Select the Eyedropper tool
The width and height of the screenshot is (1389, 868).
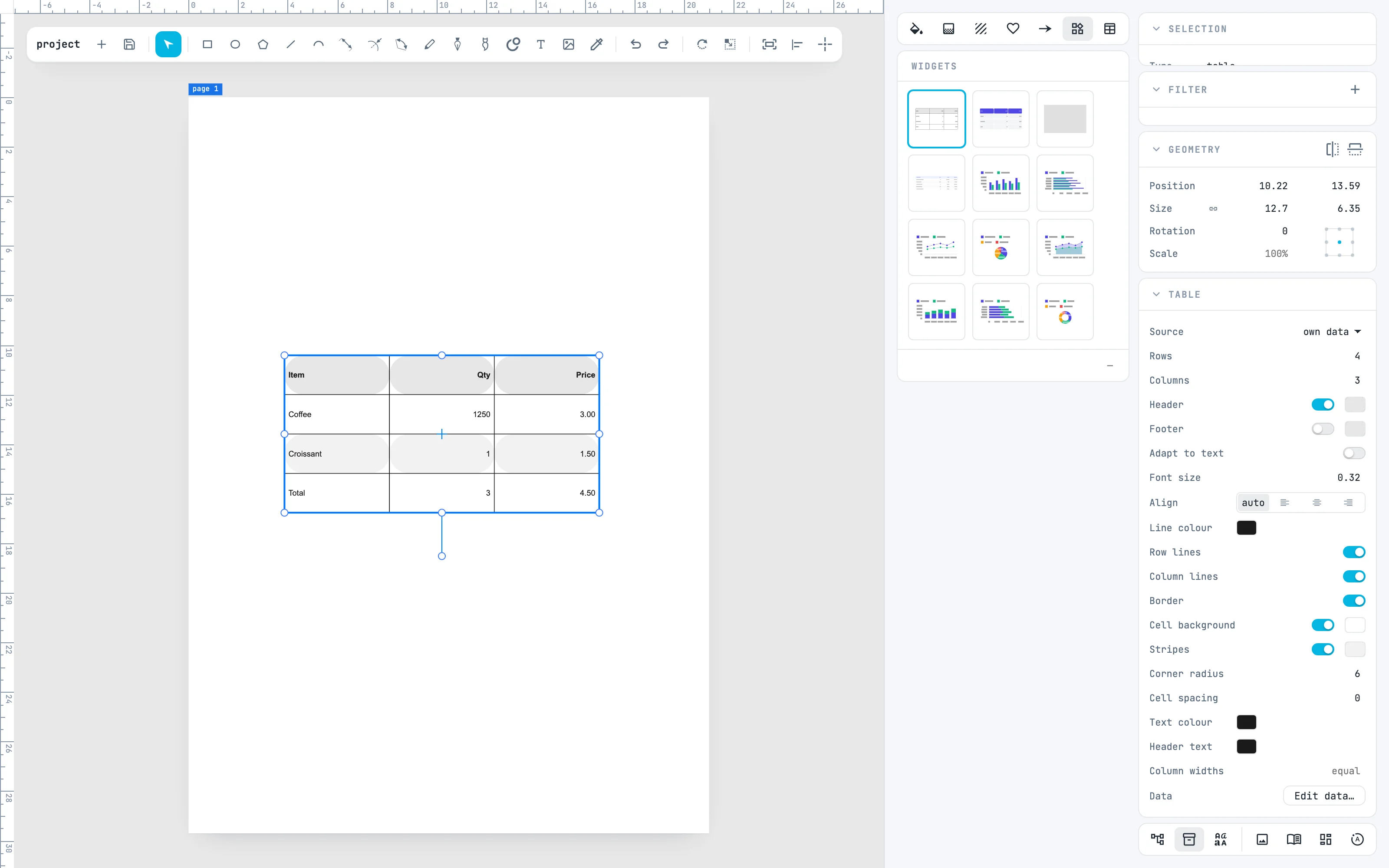point(596,44)
